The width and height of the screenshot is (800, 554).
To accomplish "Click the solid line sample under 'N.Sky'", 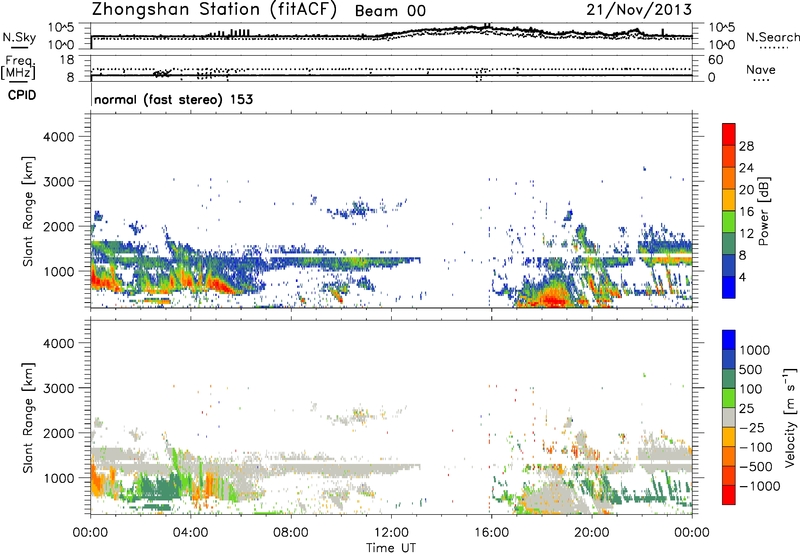I will 19,47.
